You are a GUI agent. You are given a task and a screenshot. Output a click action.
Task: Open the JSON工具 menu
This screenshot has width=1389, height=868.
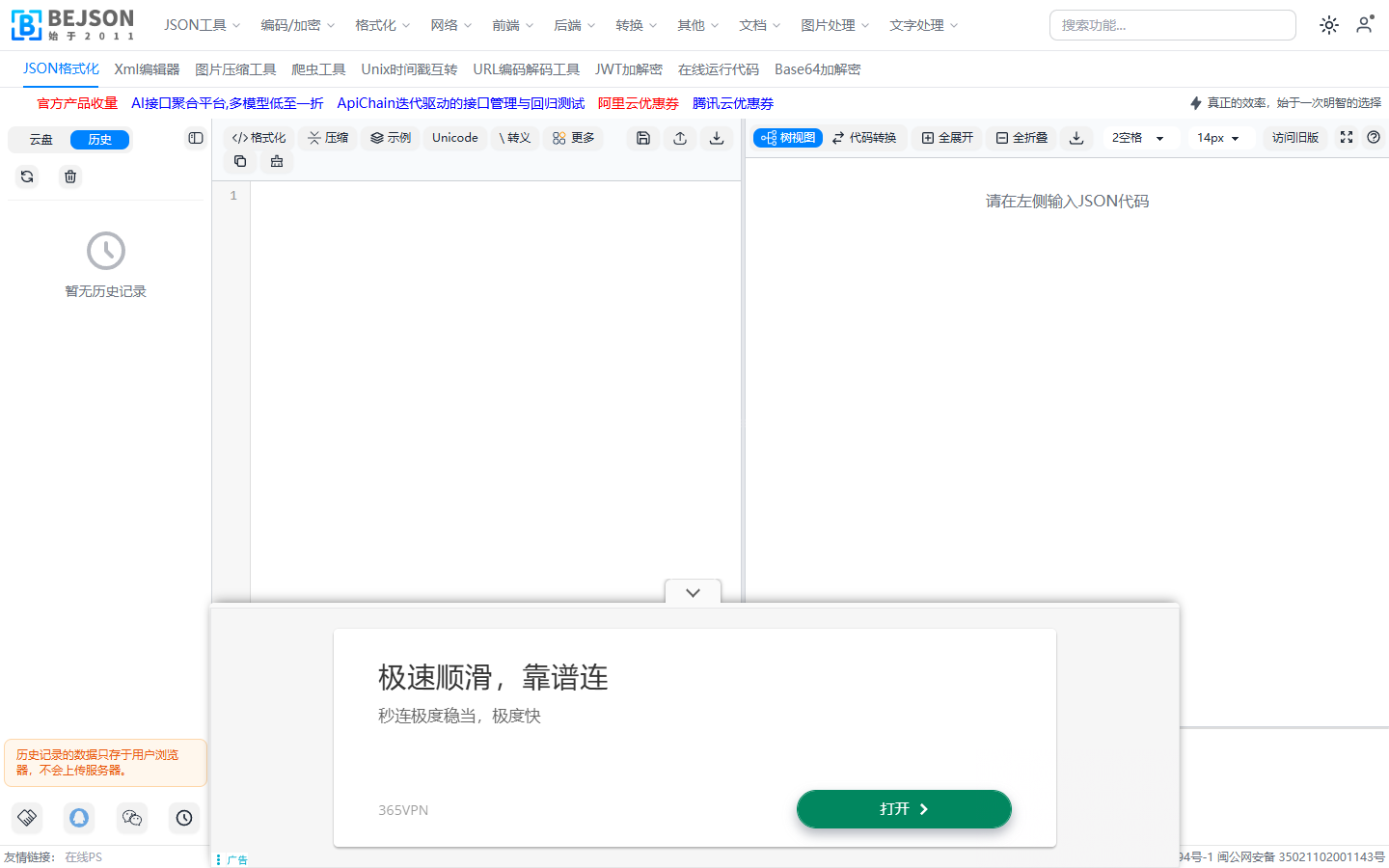point(202,25)
